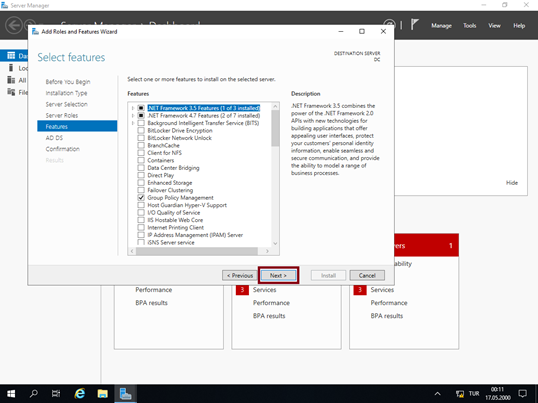Check IP Address Management (IPAM) Server
This screenshot has width=538, height=403.
click(141, 235)
